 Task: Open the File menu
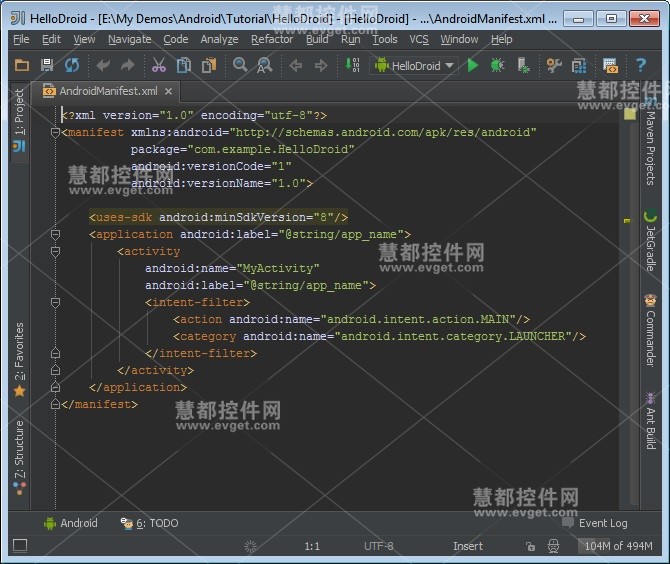[x=21, y=39]
